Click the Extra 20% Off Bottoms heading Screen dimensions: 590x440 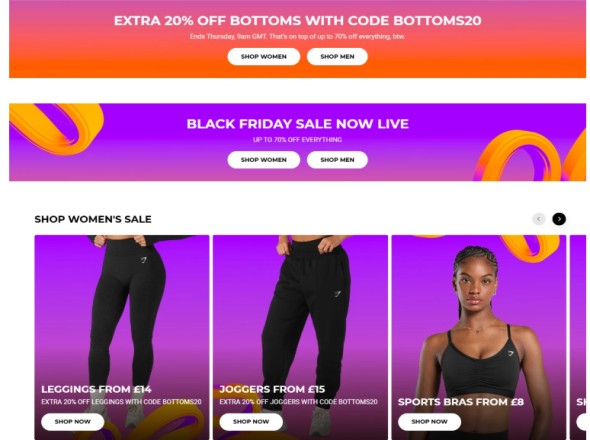(x=297, y=21)
